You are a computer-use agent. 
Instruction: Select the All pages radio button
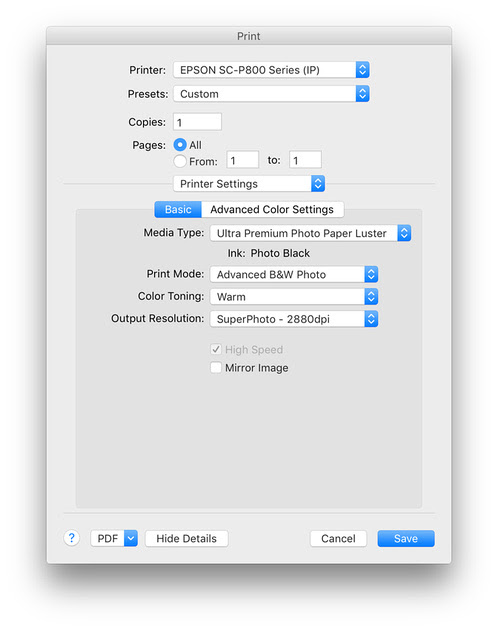[180, 145]
